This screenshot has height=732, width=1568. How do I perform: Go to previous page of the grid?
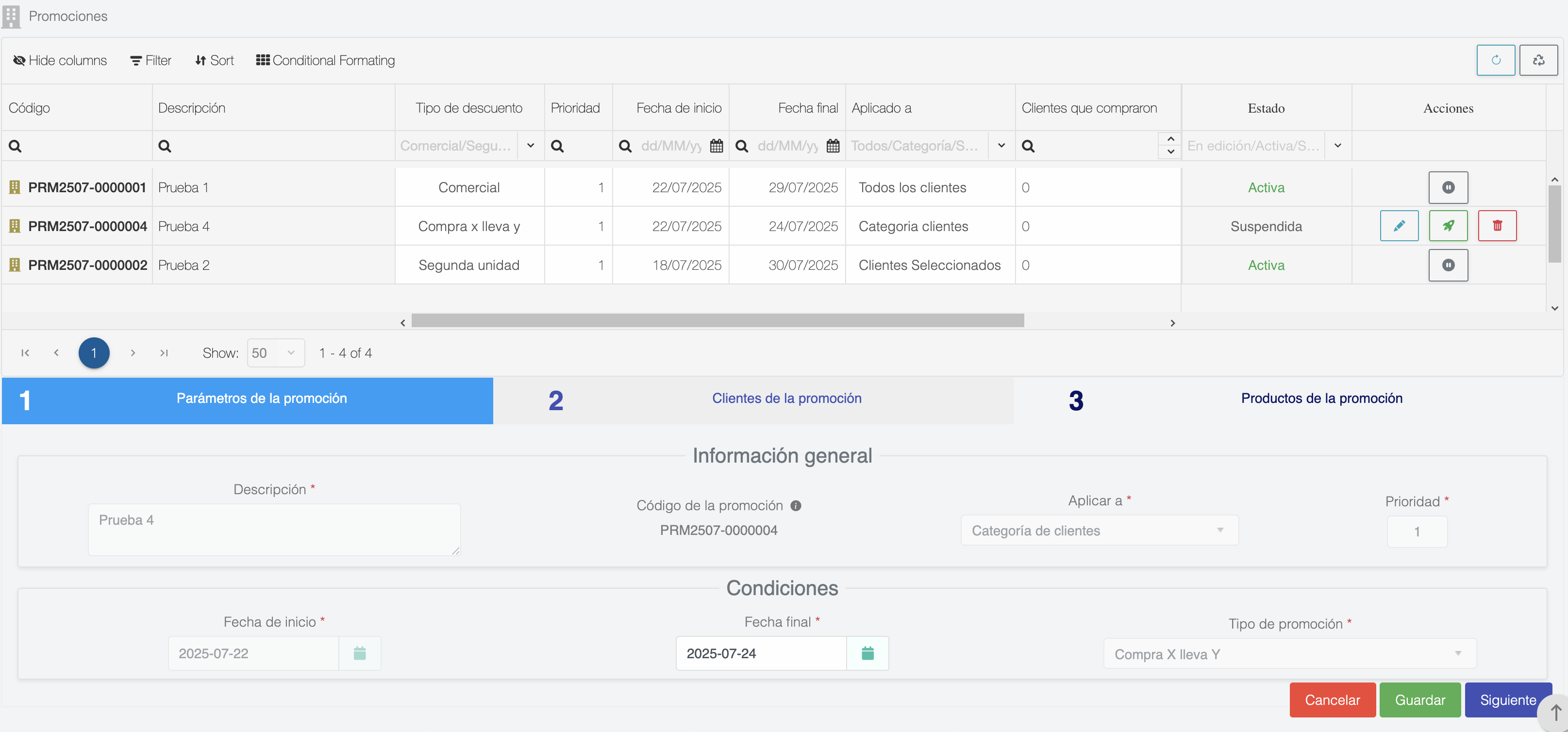(56, 353)
